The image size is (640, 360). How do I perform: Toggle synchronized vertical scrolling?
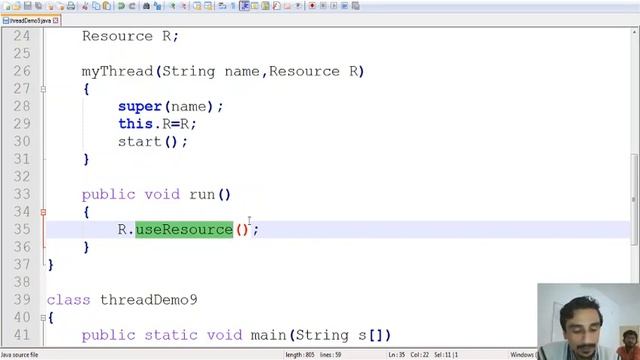(198, 6)
